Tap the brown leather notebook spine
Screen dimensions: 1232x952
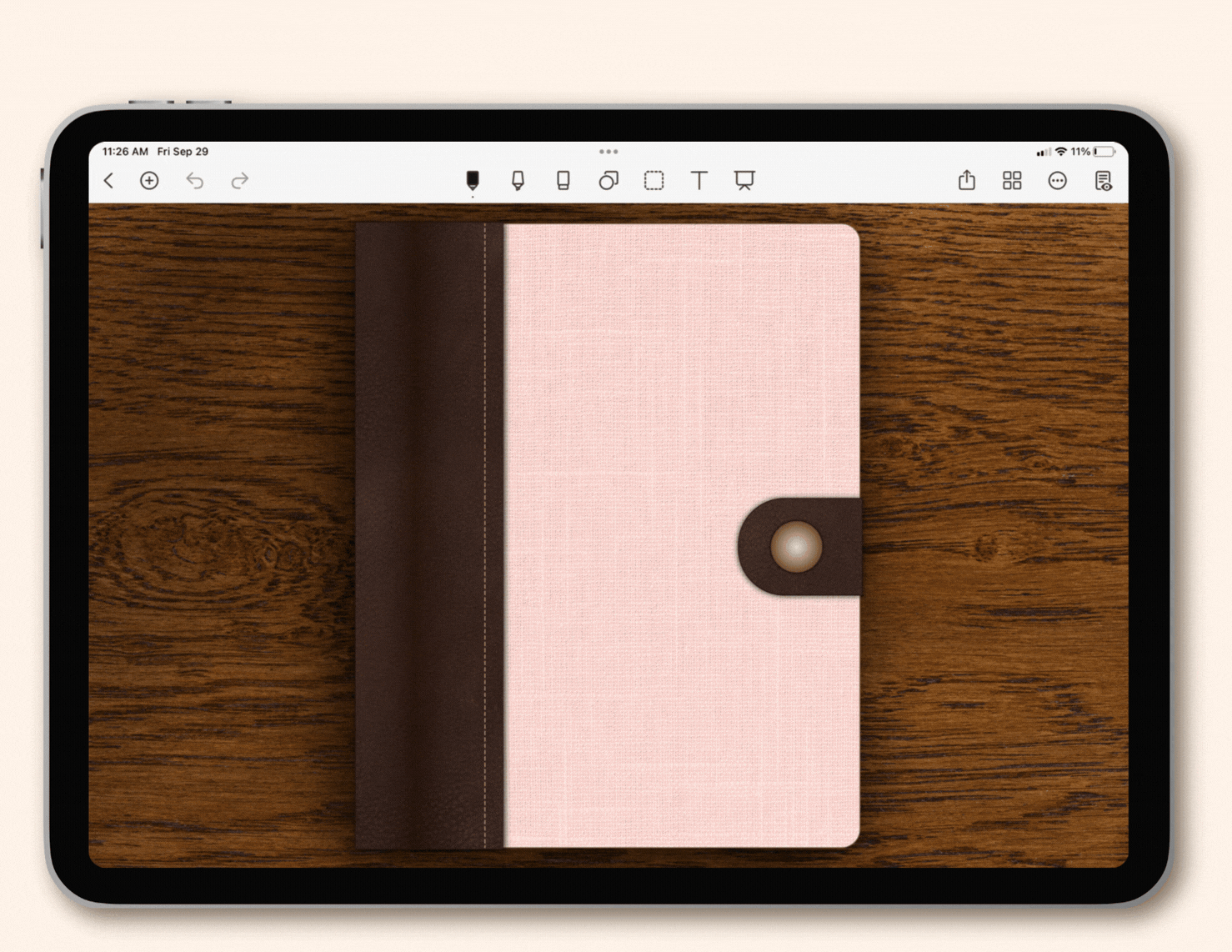[429, 536]
